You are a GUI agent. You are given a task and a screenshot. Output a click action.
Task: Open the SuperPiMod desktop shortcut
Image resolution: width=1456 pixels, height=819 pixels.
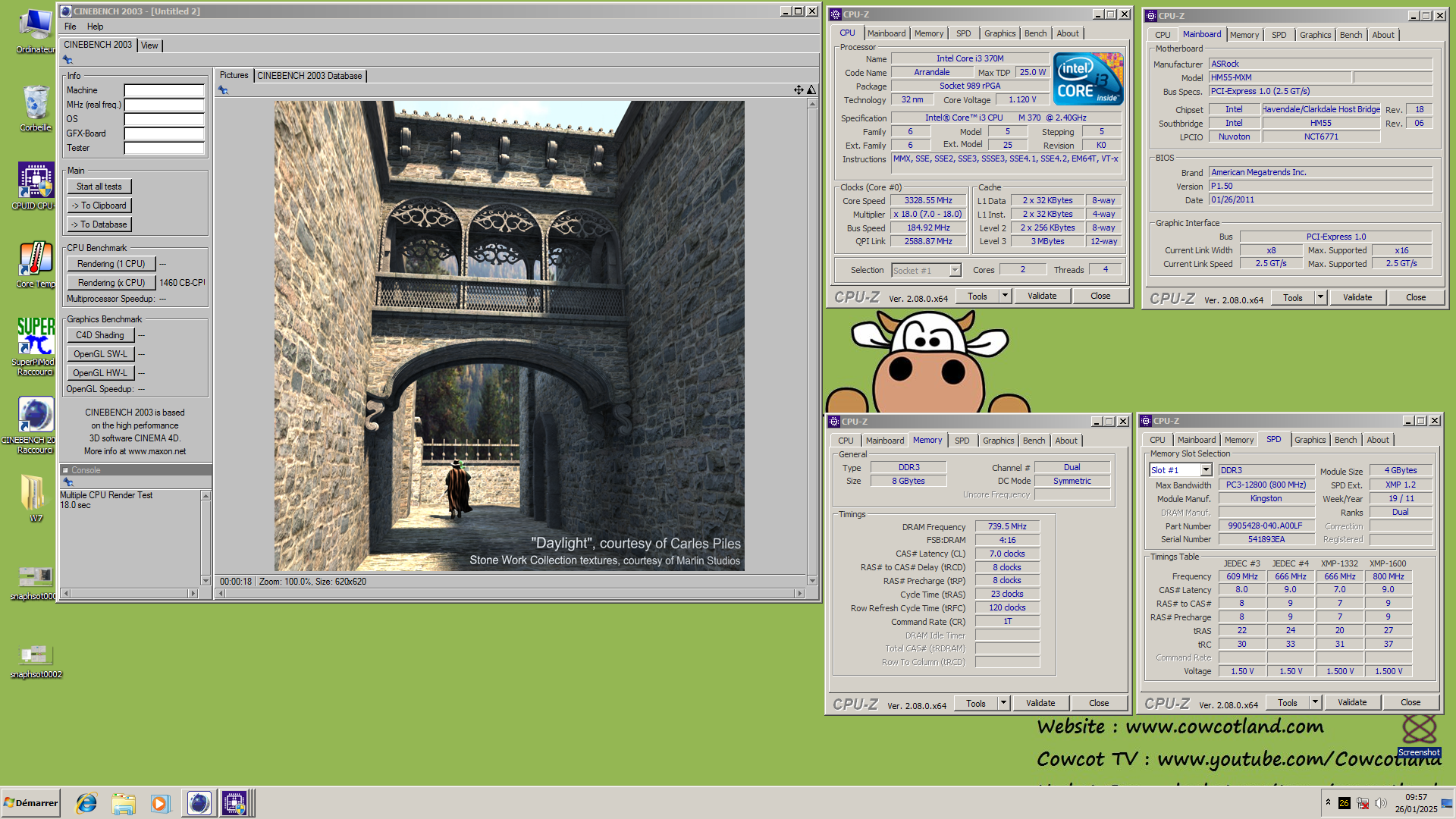coord(35,347)
